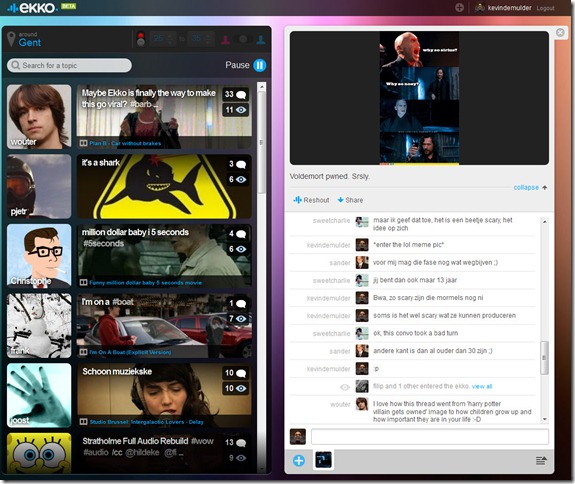Viewport: 575px width, 484px height.
Task: Toggle the traffic light status filter
Action: (x=141, y=39)
